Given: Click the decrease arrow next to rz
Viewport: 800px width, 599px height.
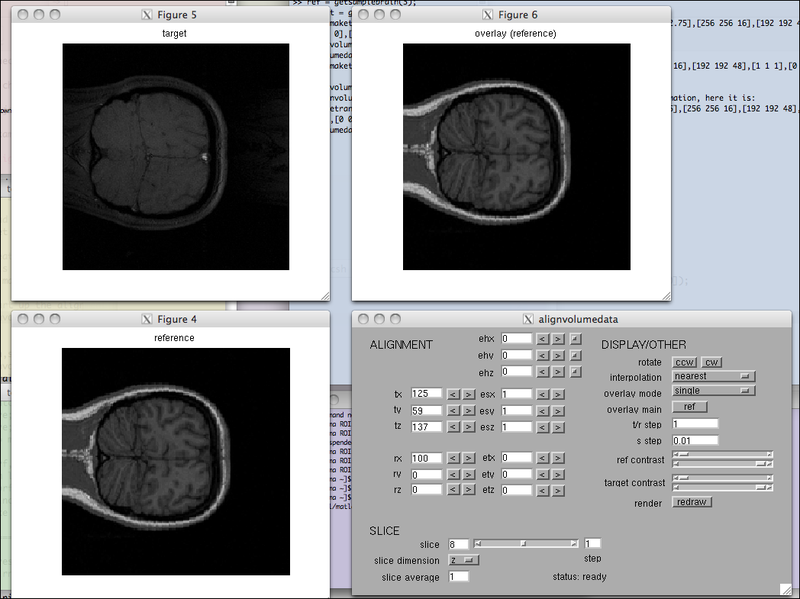Looking at the screenshot, I should [x=453, y=490].
